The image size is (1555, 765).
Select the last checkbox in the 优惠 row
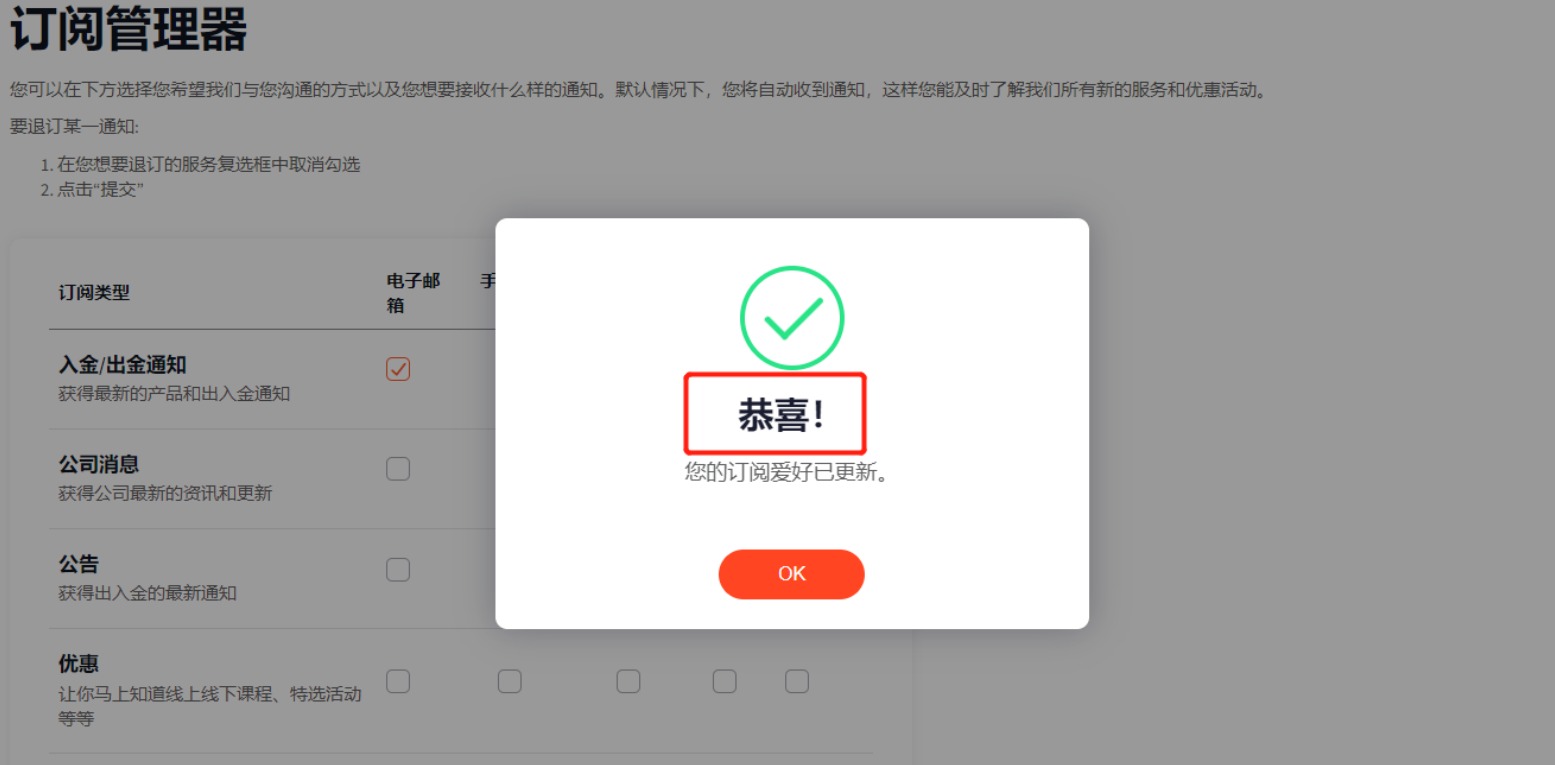pos(796,681)
